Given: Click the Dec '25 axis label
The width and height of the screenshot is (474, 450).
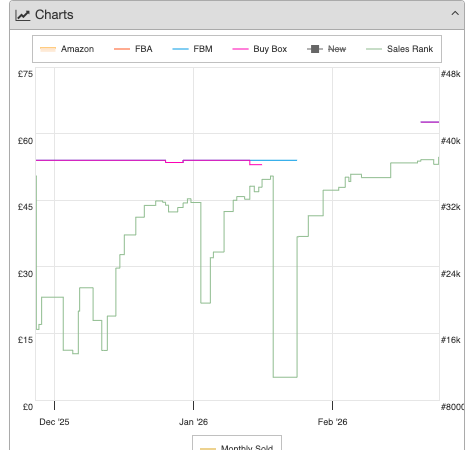Looking at the screenshot, I should pos(54,422).
